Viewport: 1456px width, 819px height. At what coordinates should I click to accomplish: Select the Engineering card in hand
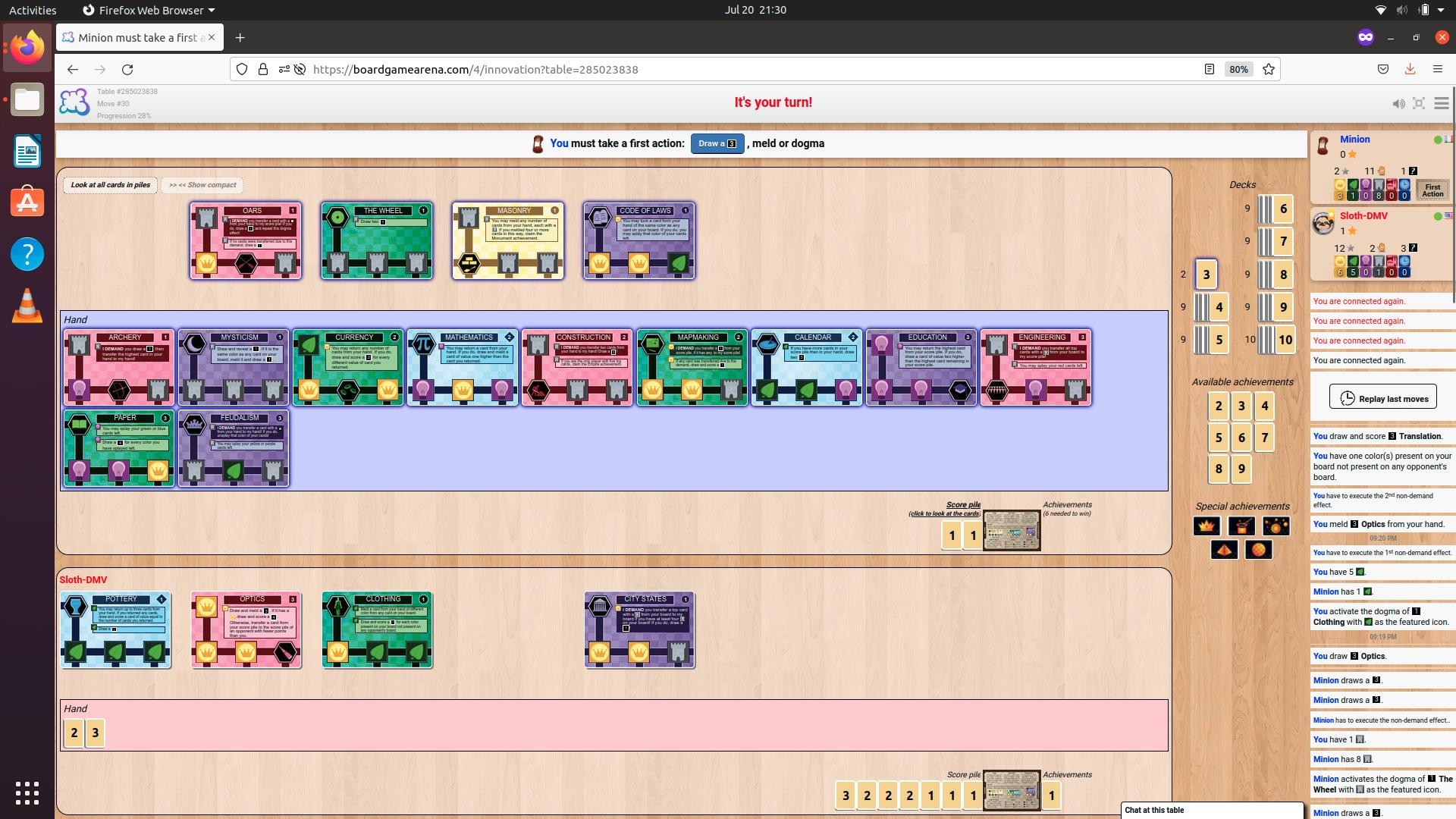(x=1036, y=368)
